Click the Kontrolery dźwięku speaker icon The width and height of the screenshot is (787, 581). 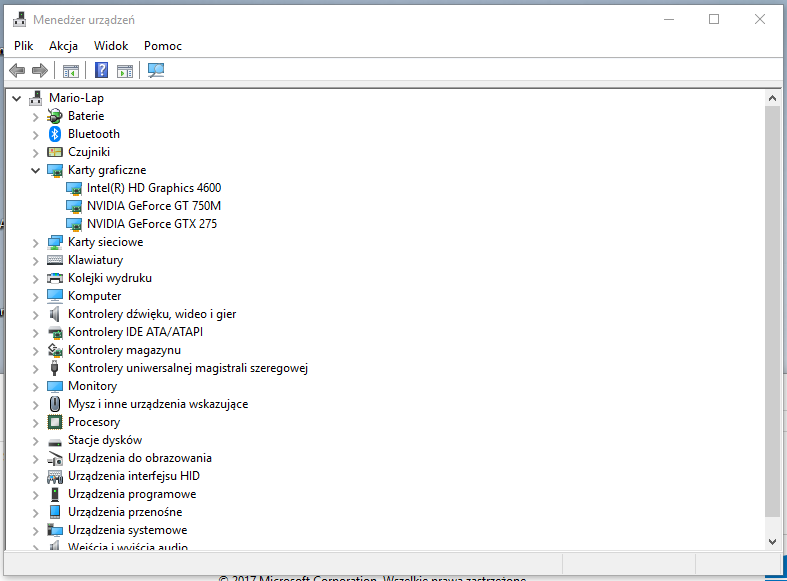click(x=55, y=314)
